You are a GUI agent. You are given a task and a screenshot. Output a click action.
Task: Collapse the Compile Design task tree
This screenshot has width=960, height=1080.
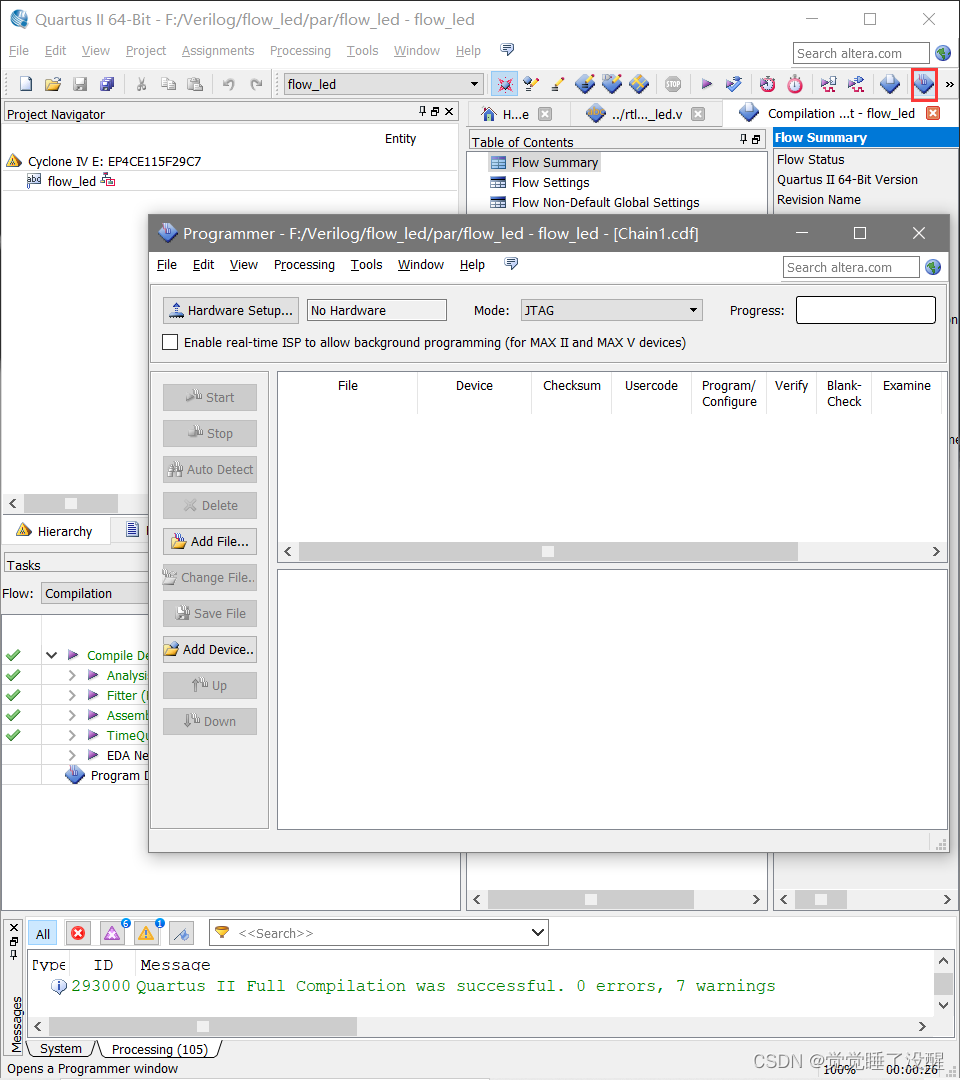tap(52, 655)
